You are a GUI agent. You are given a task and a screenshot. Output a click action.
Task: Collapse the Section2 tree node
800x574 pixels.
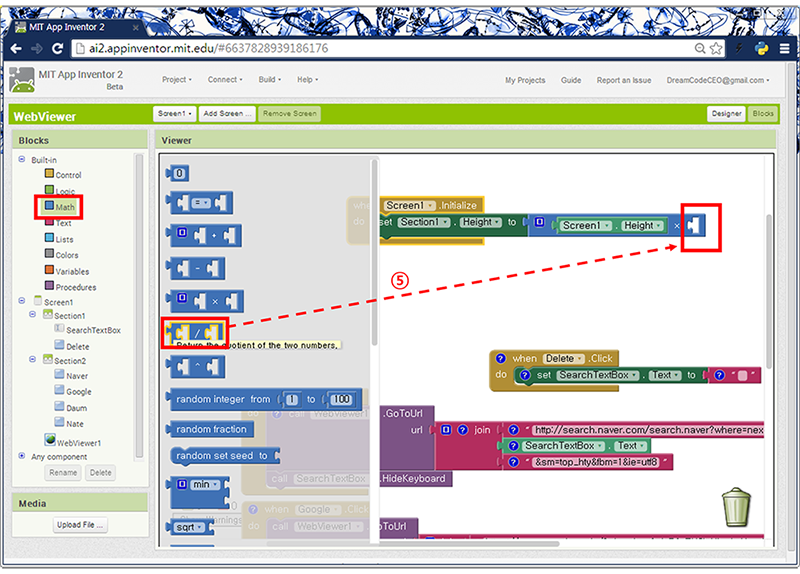click(x=33, y=359)
